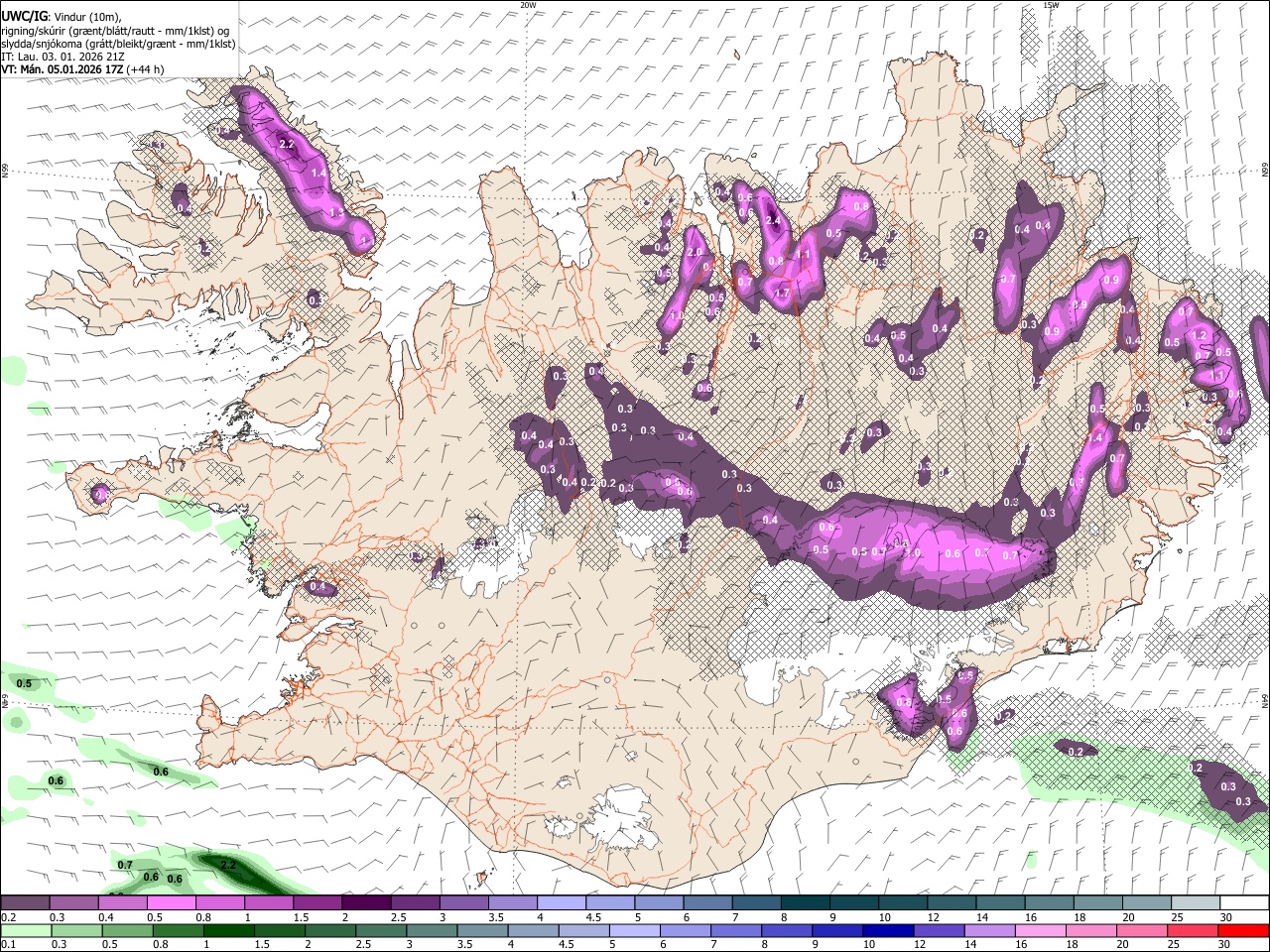Click the bright red 30 swatch, lower legend row
The image size is (1270, 952).
coord(1244,931)
